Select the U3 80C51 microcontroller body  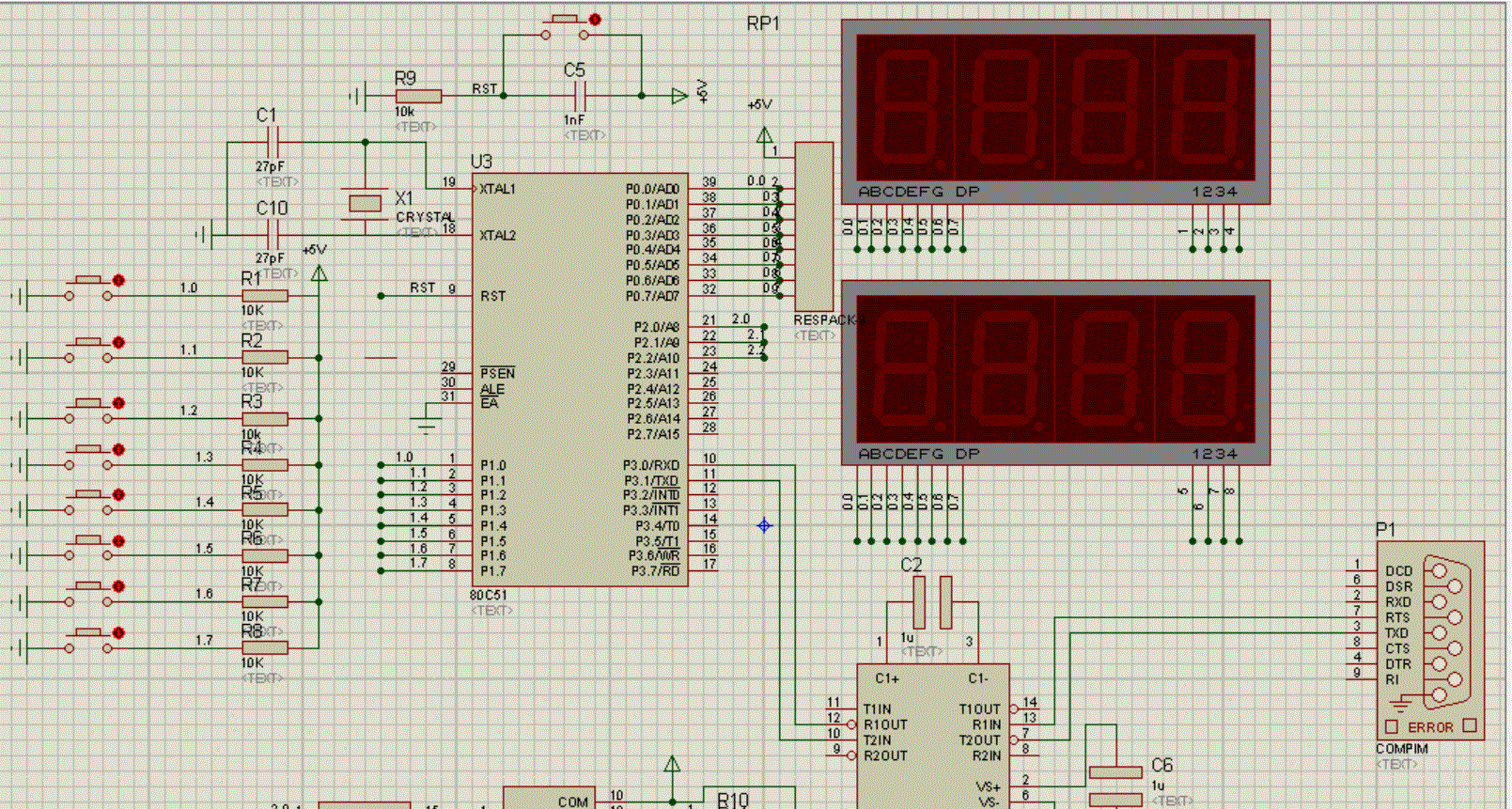[x=580, y=380]
